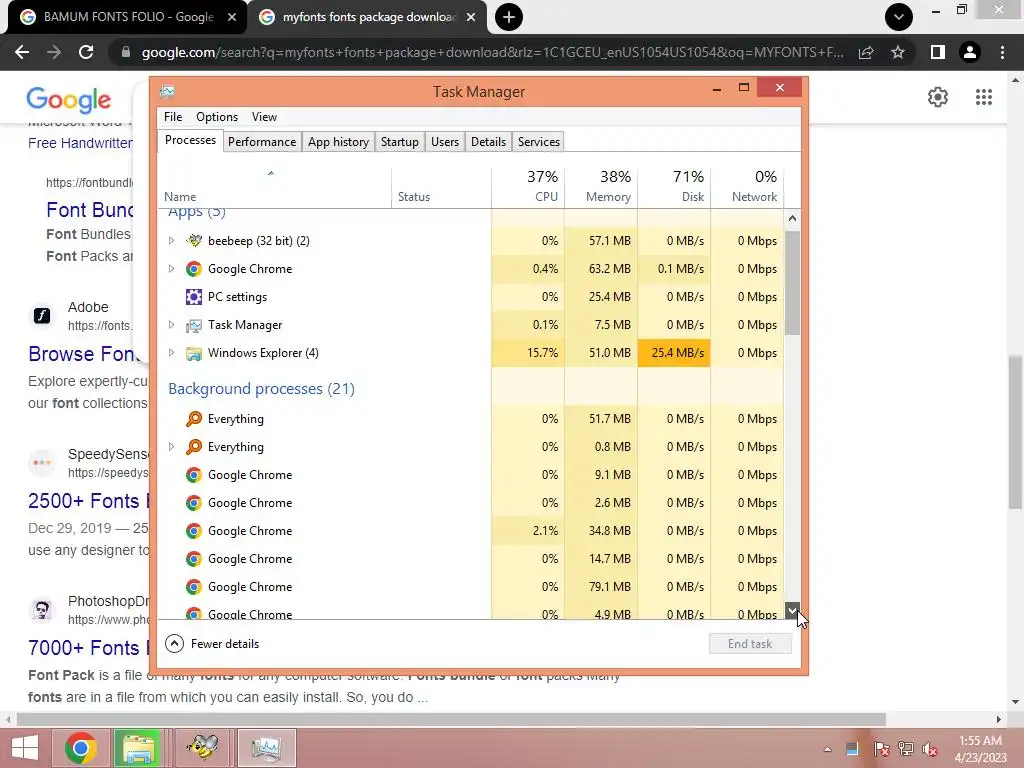Open the View menu in Task Manager
This screenshot has height=768, width=1024.
pyautogui.click(x=264, y=117)
